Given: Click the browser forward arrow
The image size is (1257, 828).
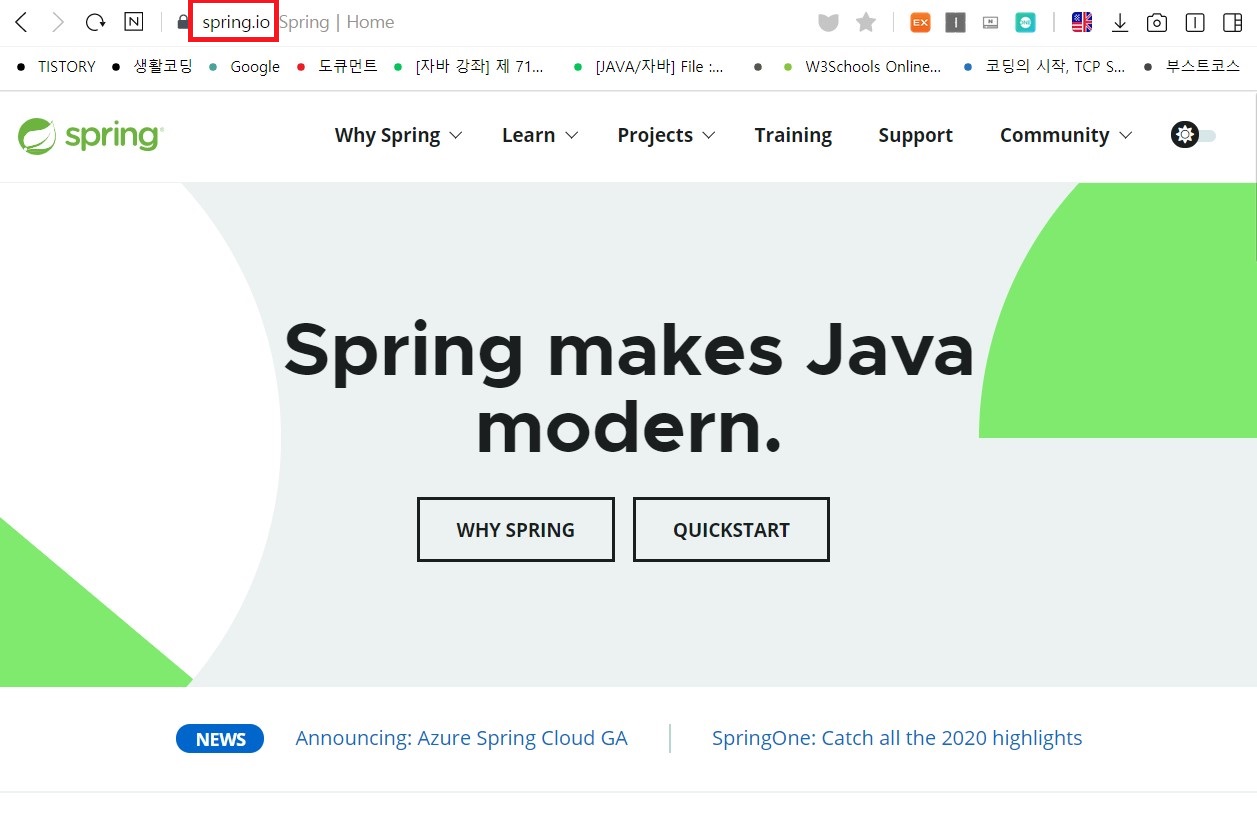Looking at the screenshot, I should [57, 22].
